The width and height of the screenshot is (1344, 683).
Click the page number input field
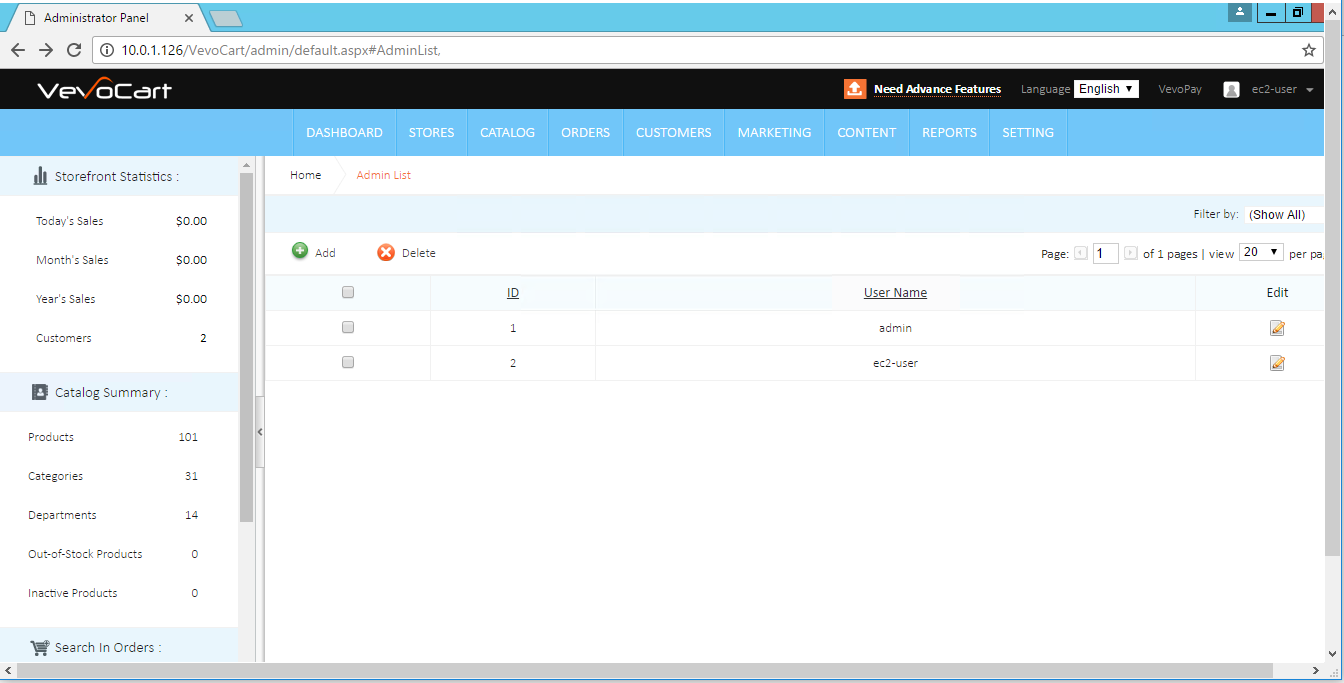pyautogui.click(x=1105, y=254)
